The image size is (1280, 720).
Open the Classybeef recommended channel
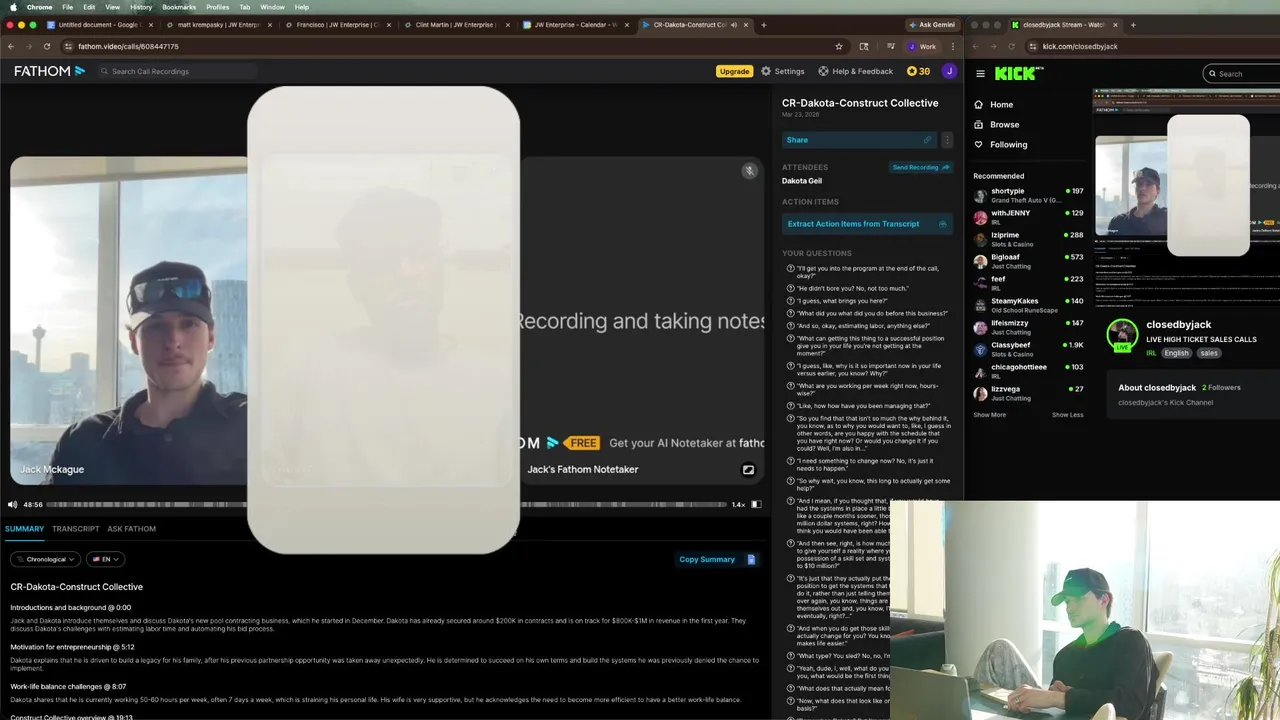(1028, 349)
